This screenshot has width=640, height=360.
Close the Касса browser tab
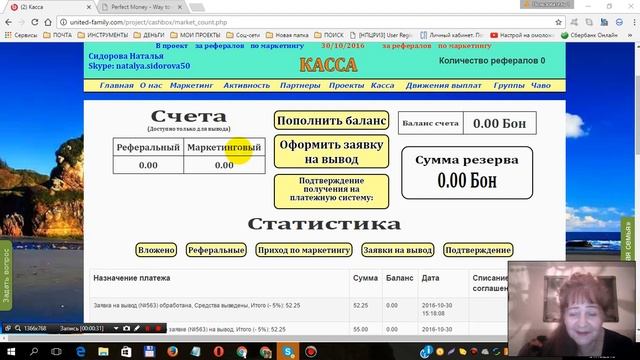(x=89, y=7)
